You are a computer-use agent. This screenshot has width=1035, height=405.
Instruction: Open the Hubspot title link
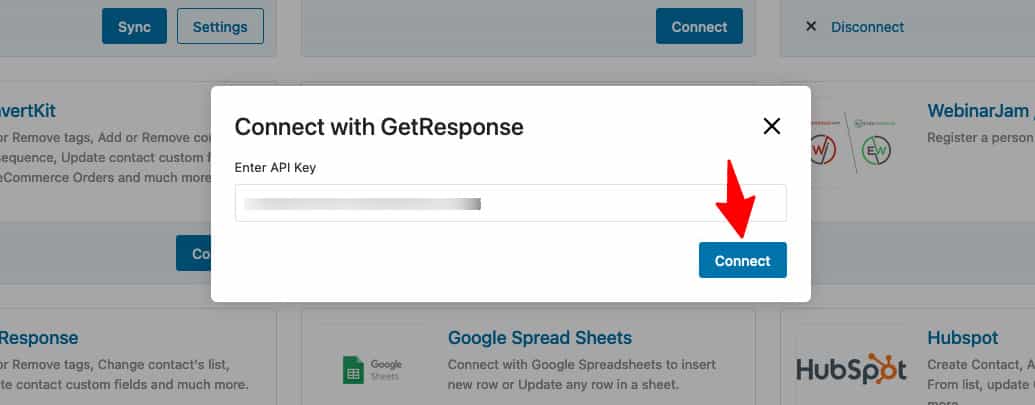click(962, 338)
